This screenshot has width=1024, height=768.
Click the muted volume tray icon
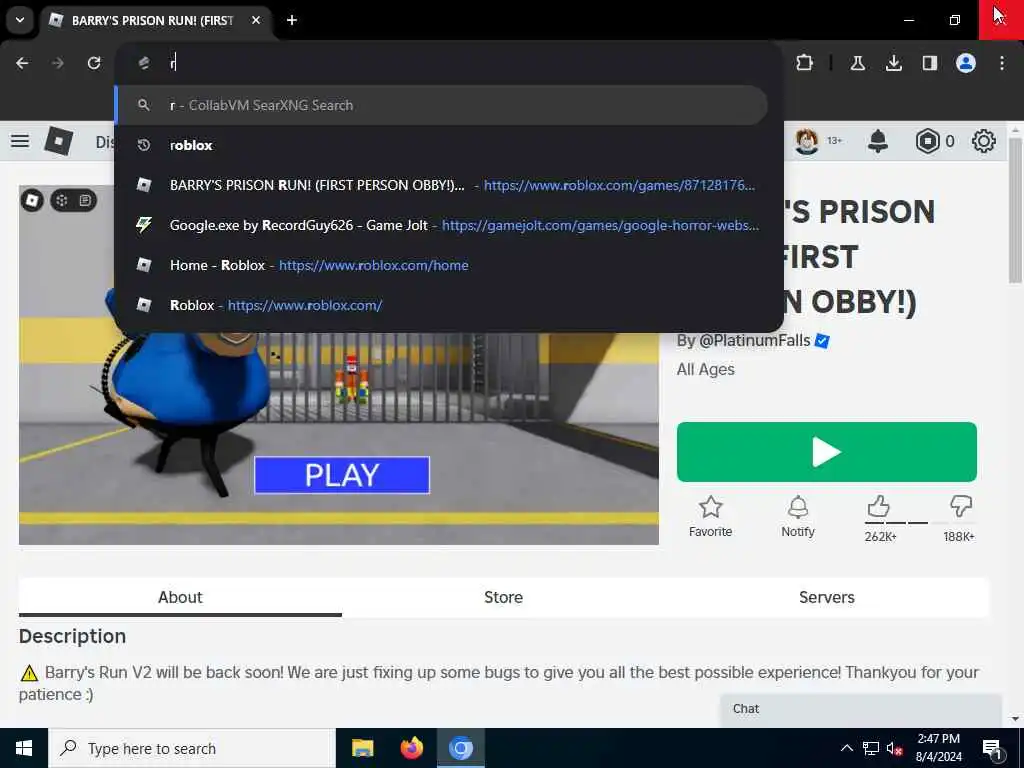tap(895, 748)
